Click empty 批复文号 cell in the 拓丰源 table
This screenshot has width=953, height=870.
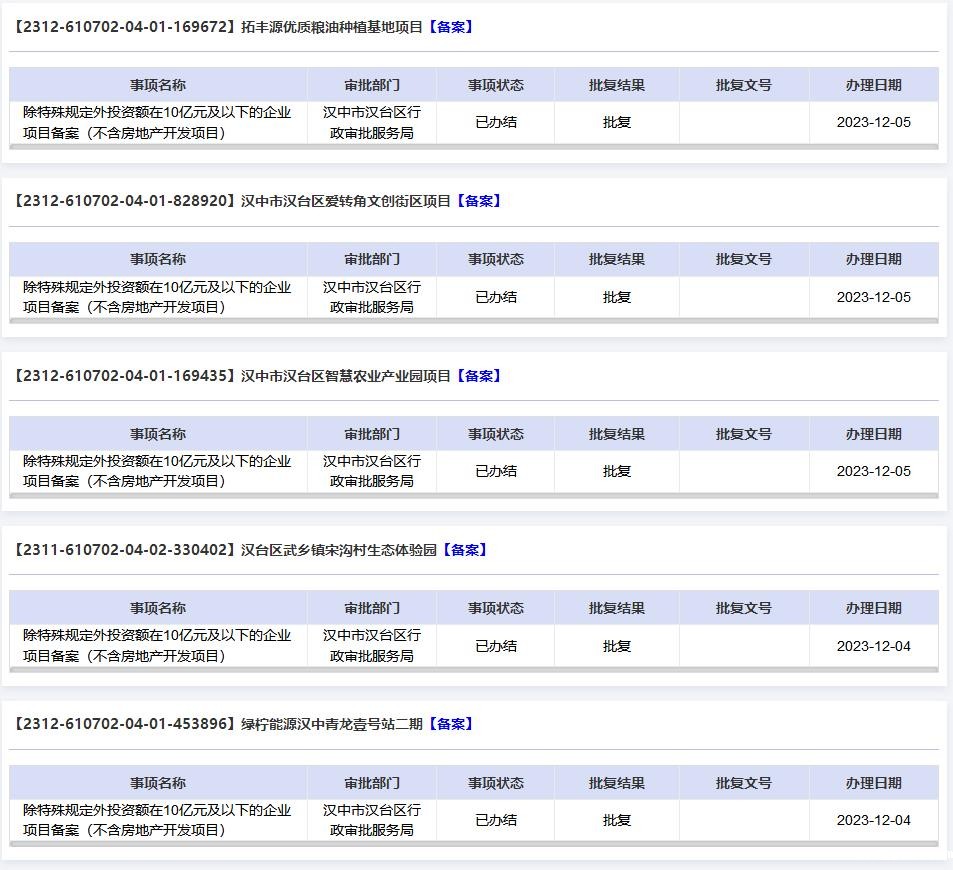[743, 122]
